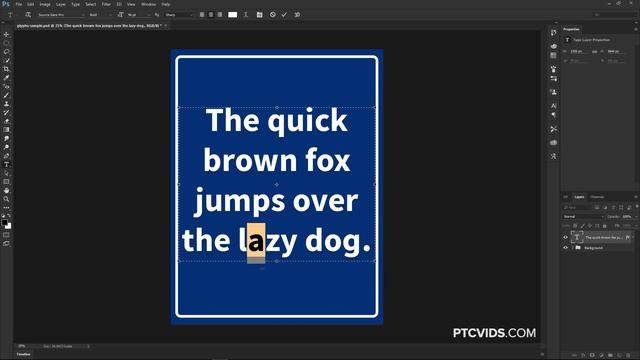
Task: Select the Rectangle shape tool
Action: [6, 182]
